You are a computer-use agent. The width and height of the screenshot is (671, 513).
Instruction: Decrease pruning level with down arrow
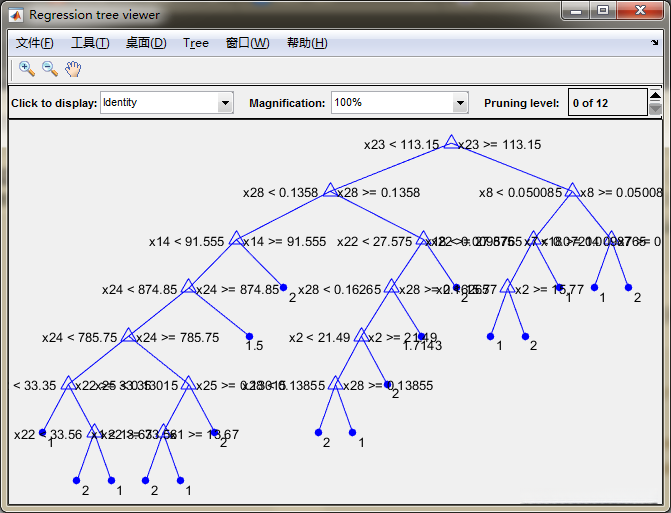pos(655,109)
